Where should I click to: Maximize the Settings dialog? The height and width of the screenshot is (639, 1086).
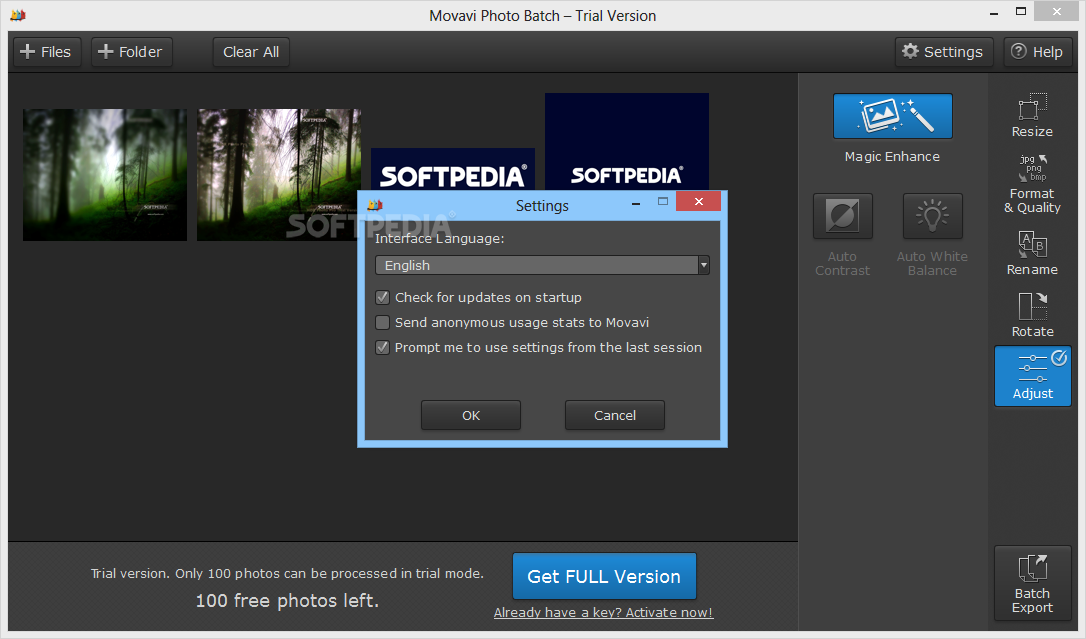[x=663, y=201]
